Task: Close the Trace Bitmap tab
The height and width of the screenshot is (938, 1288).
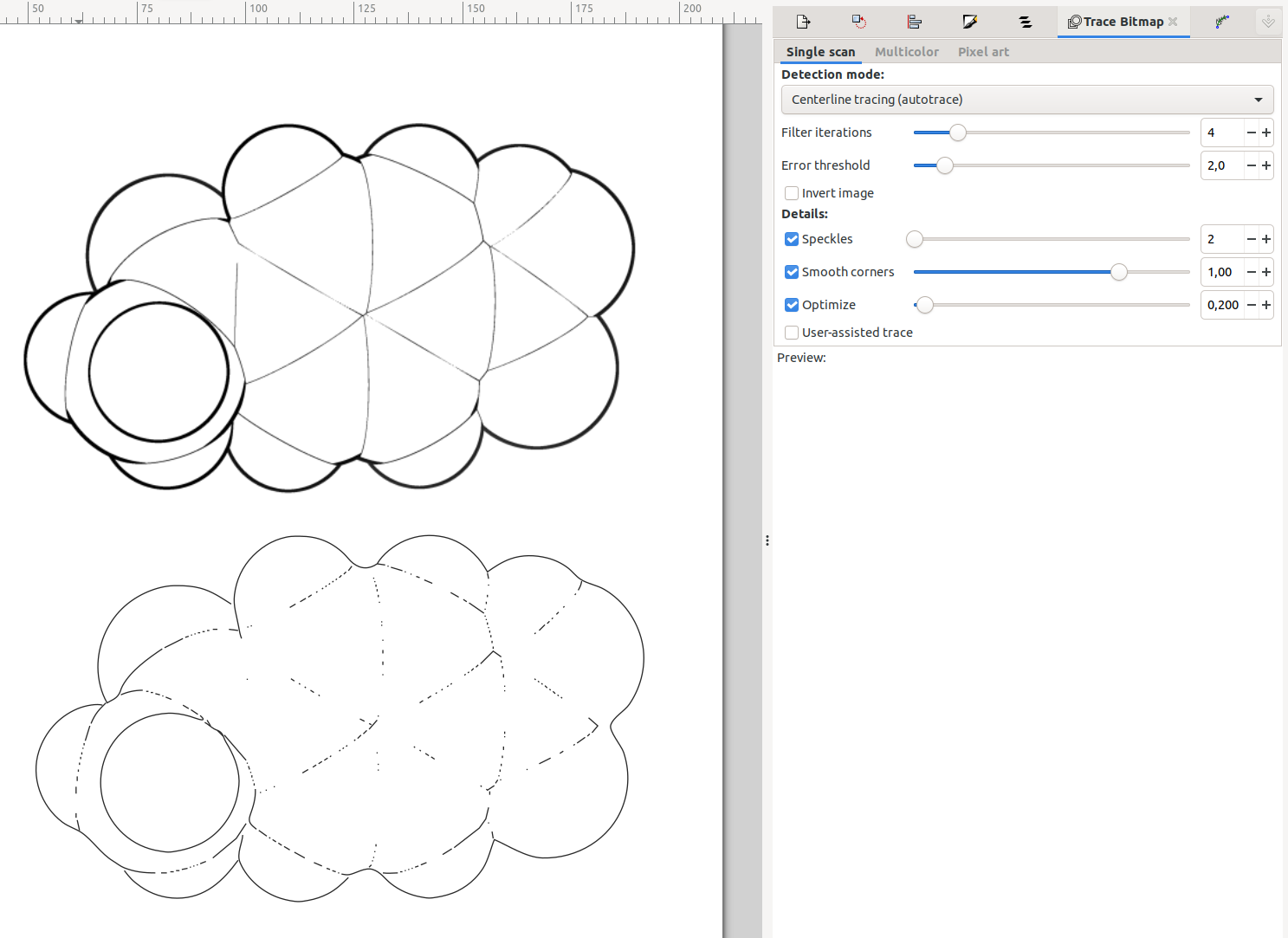Action: [1173, 22]
